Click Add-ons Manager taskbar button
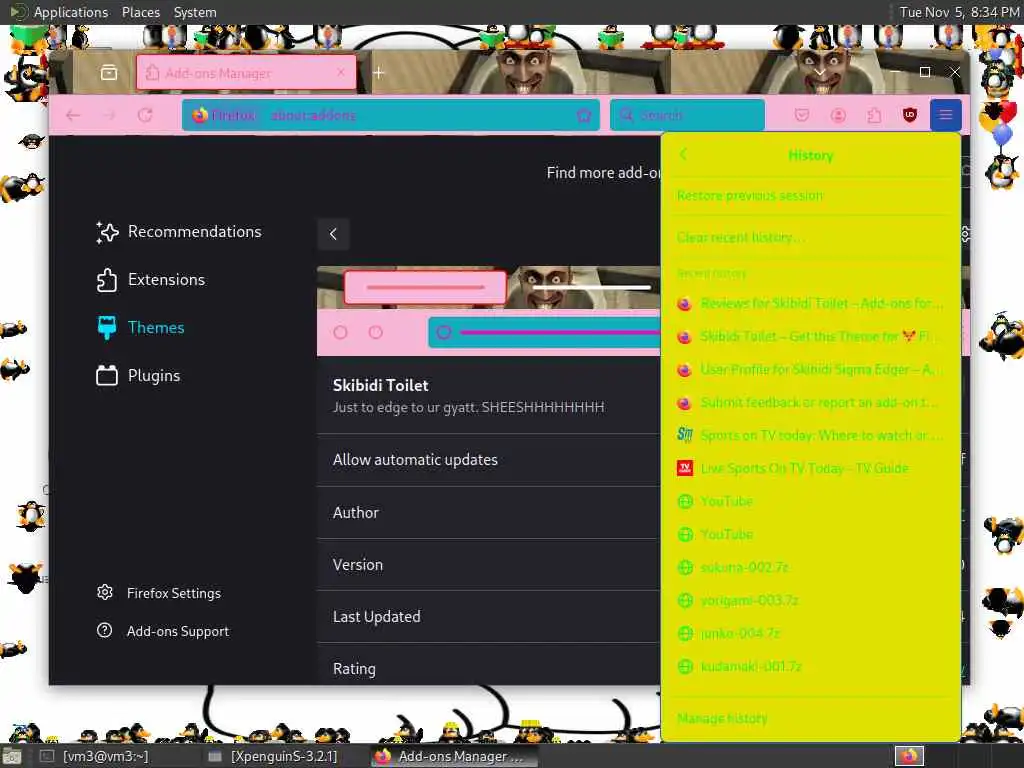The image size is (1024, 768). click(x=455, y=756)
